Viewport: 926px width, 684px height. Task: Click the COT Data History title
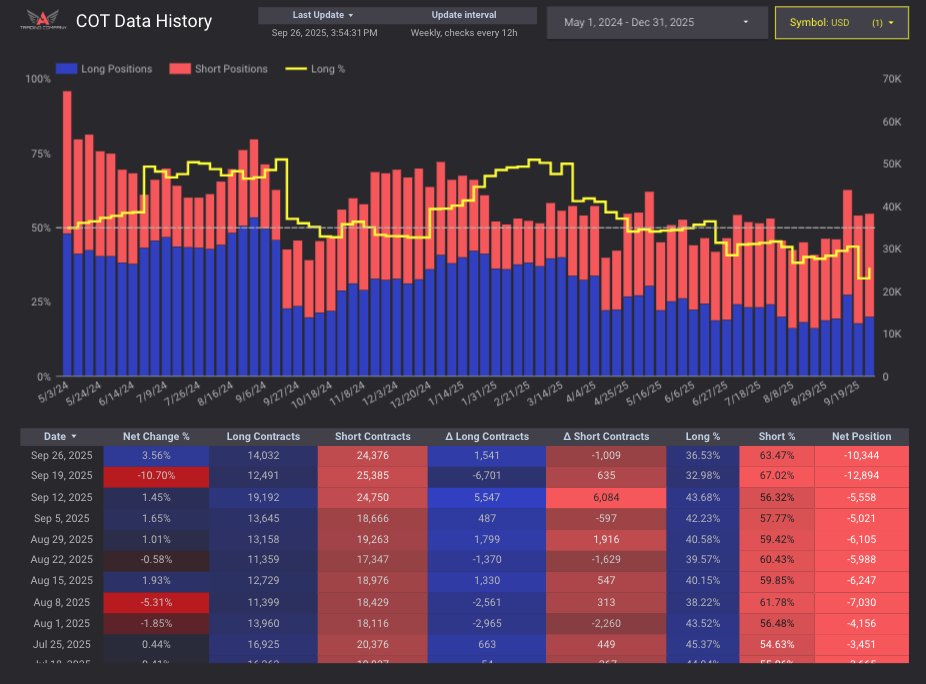pos(144,21)
